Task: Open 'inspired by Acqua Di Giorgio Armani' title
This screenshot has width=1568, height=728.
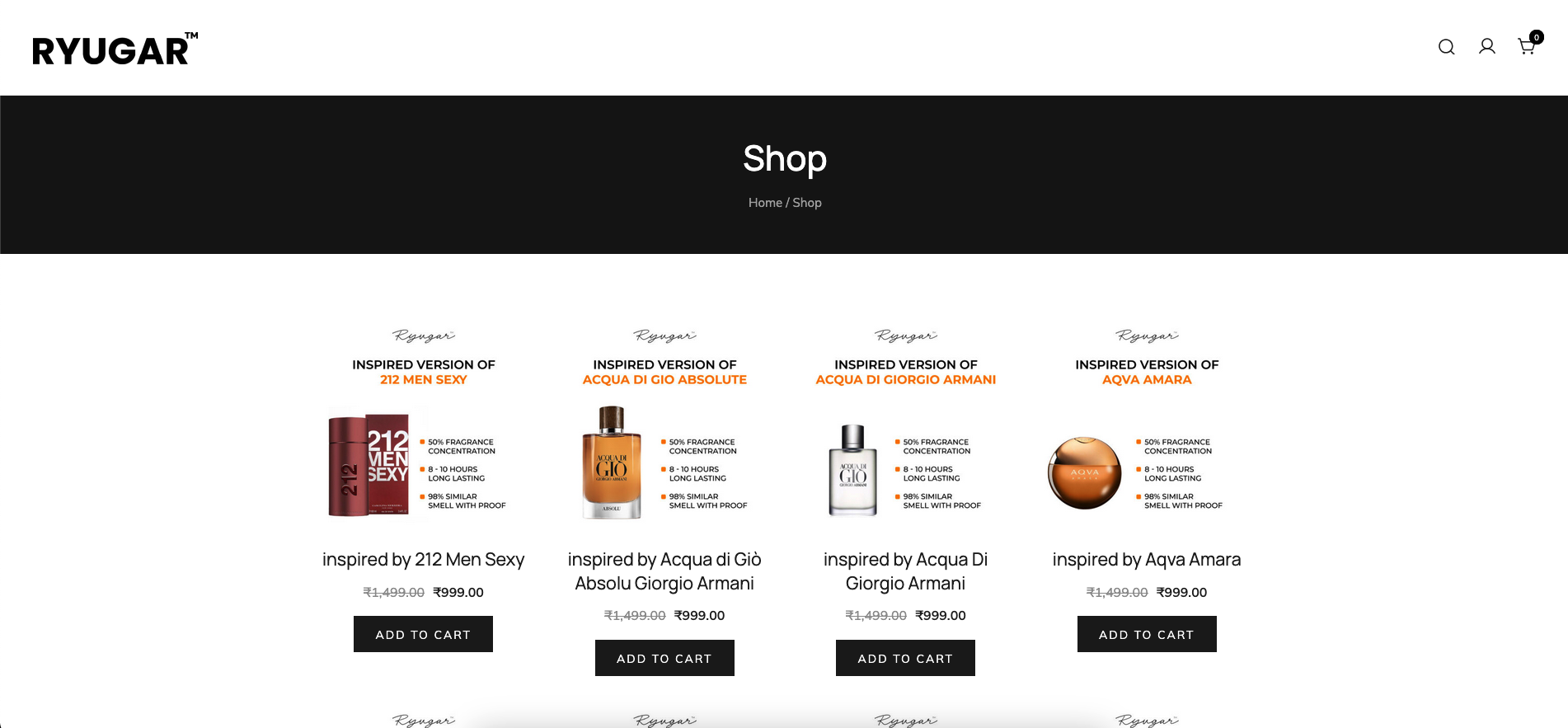Action: click(905, 571)
